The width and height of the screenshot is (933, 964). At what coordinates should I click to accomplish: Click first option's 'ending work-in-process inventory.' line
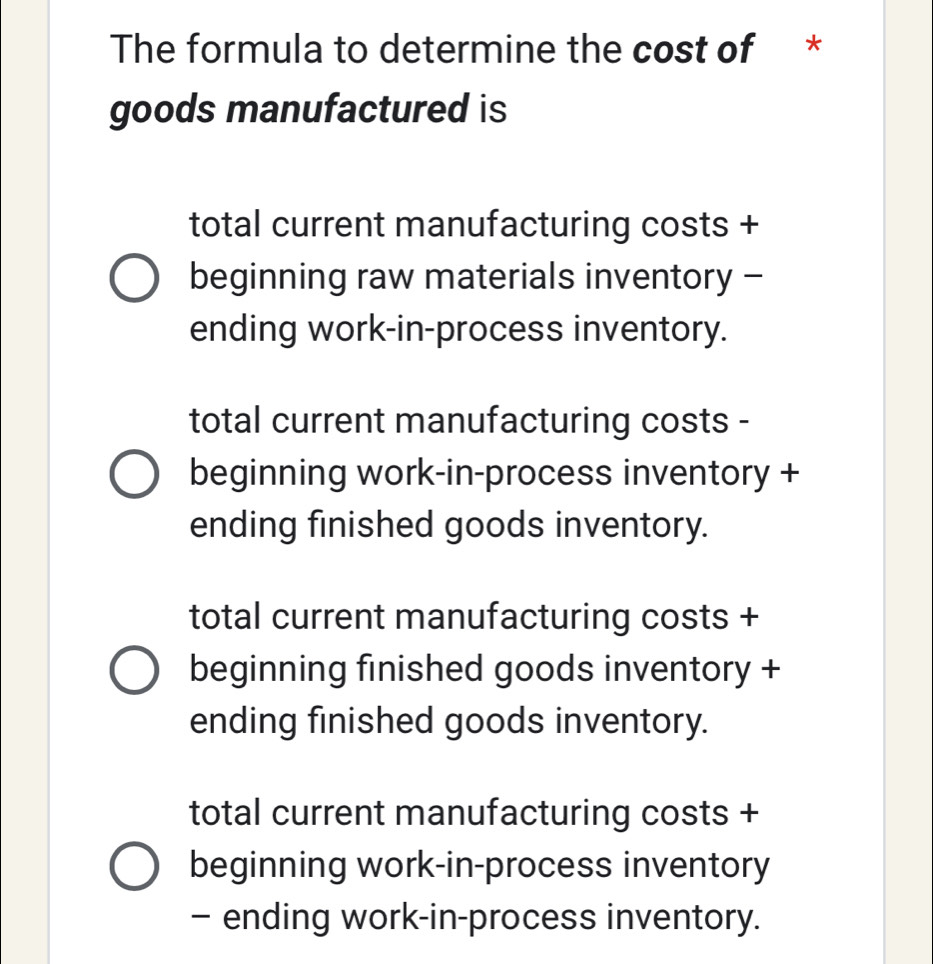[458, 327]
